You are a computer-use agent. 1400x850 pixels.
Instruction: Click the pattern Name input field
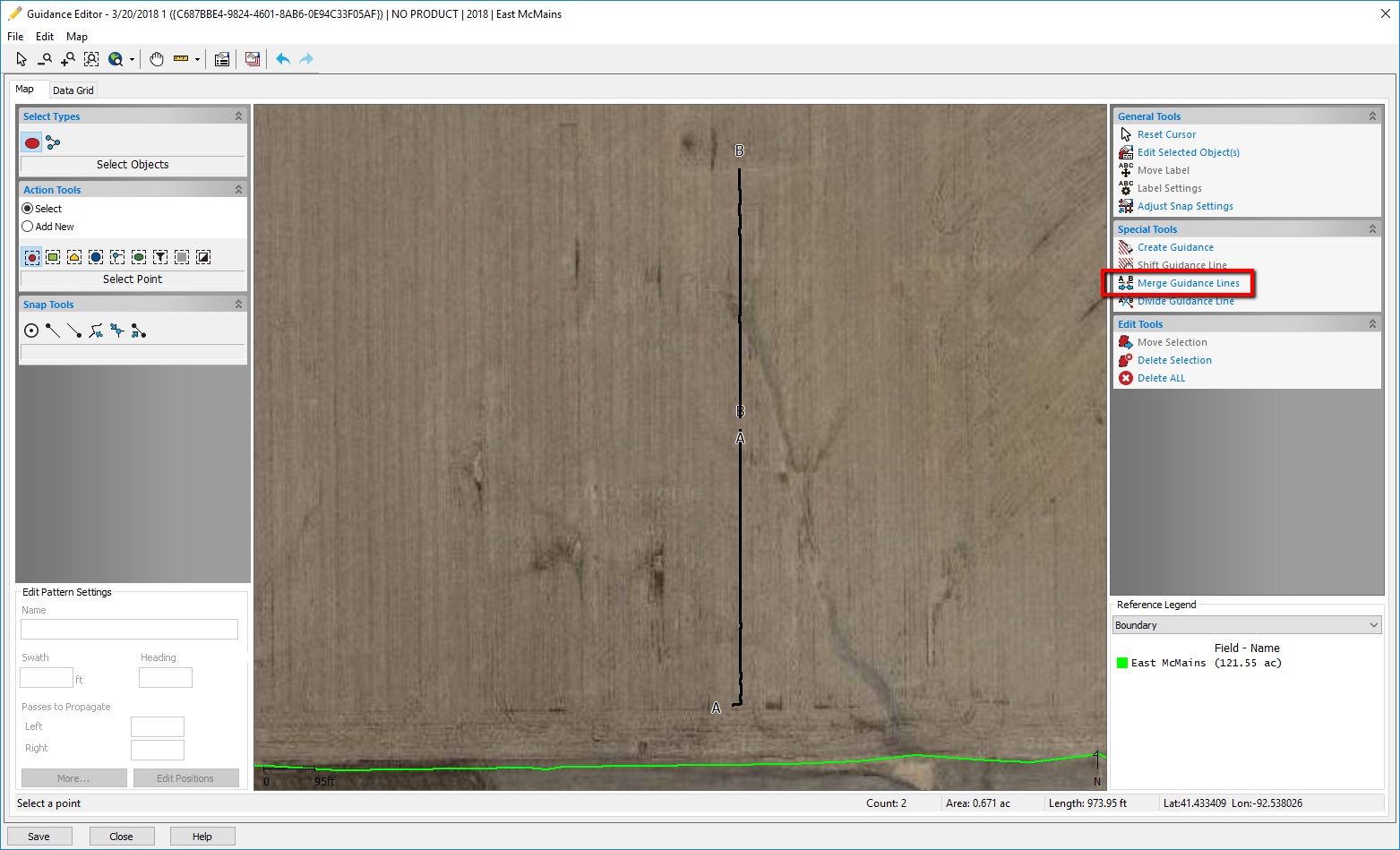[129, 629]
